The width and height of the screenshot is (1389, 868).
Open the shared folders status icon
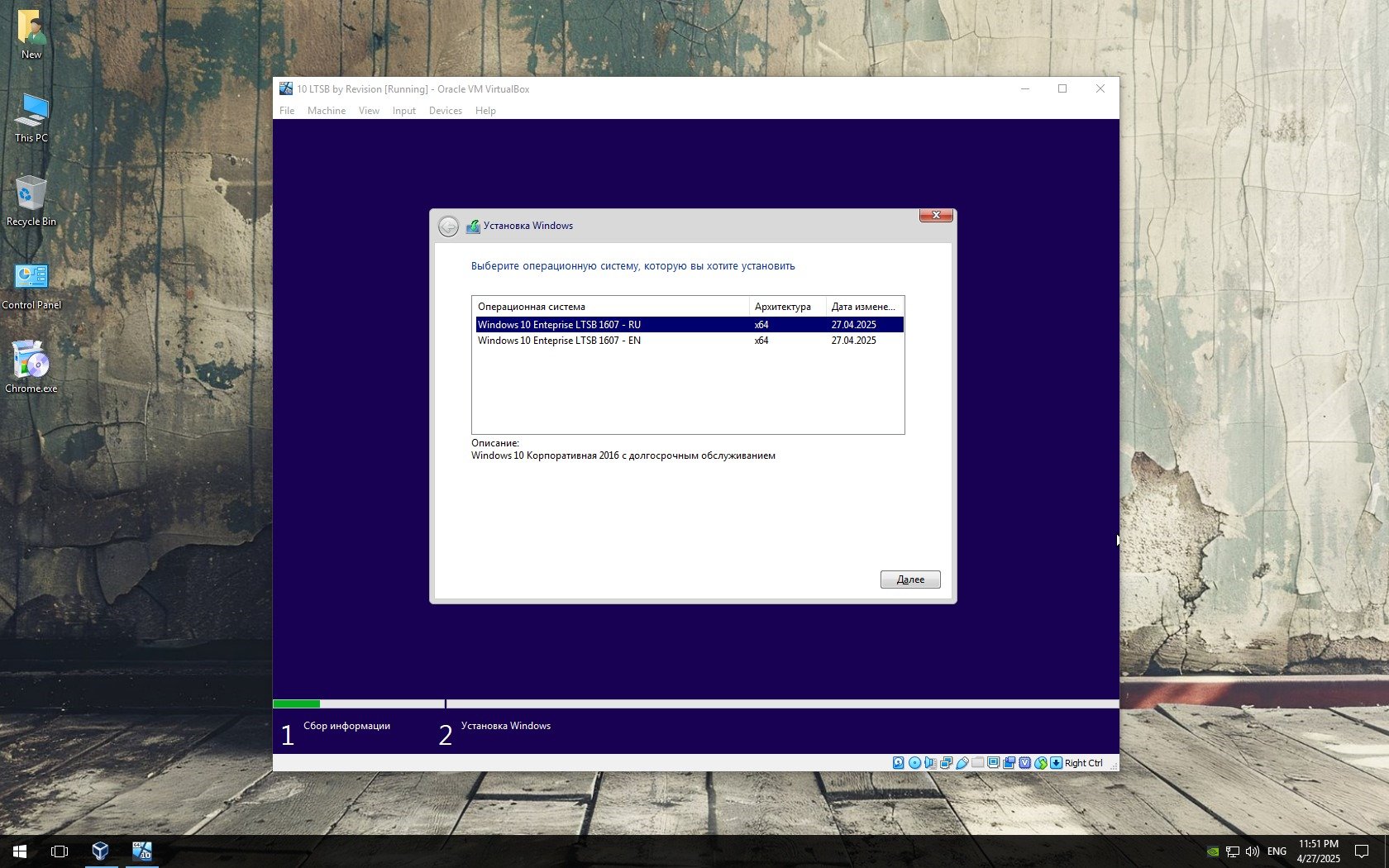click(978, 763)
